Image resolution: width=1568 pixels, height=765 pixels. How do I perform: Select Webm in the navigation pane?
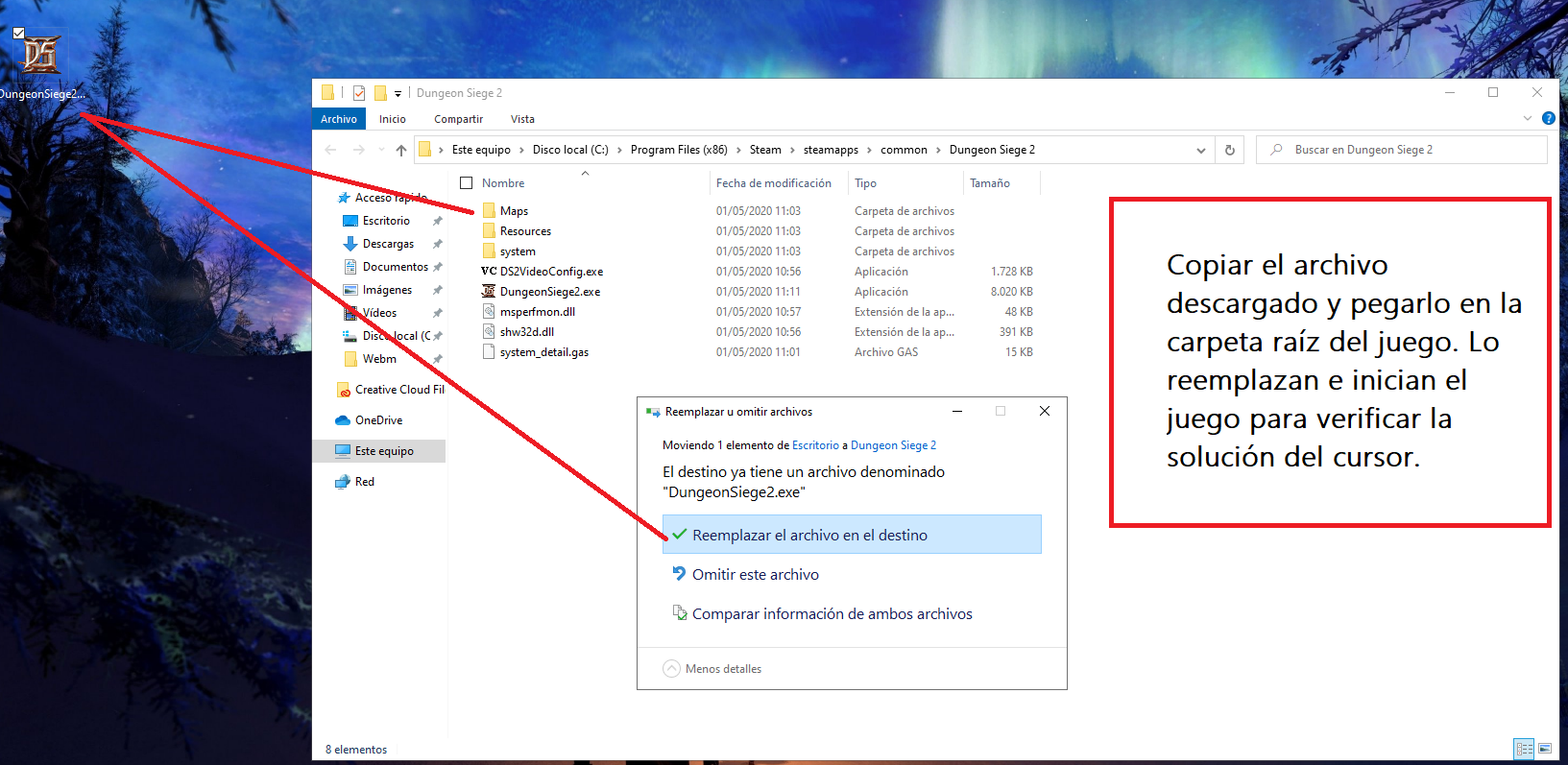coord(379,359)
